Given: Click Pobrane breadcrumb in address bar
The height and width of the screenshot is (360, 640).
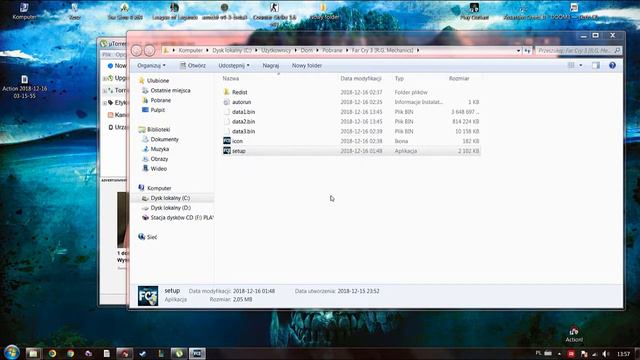Looking at the screenshot, I should point(332,50).
